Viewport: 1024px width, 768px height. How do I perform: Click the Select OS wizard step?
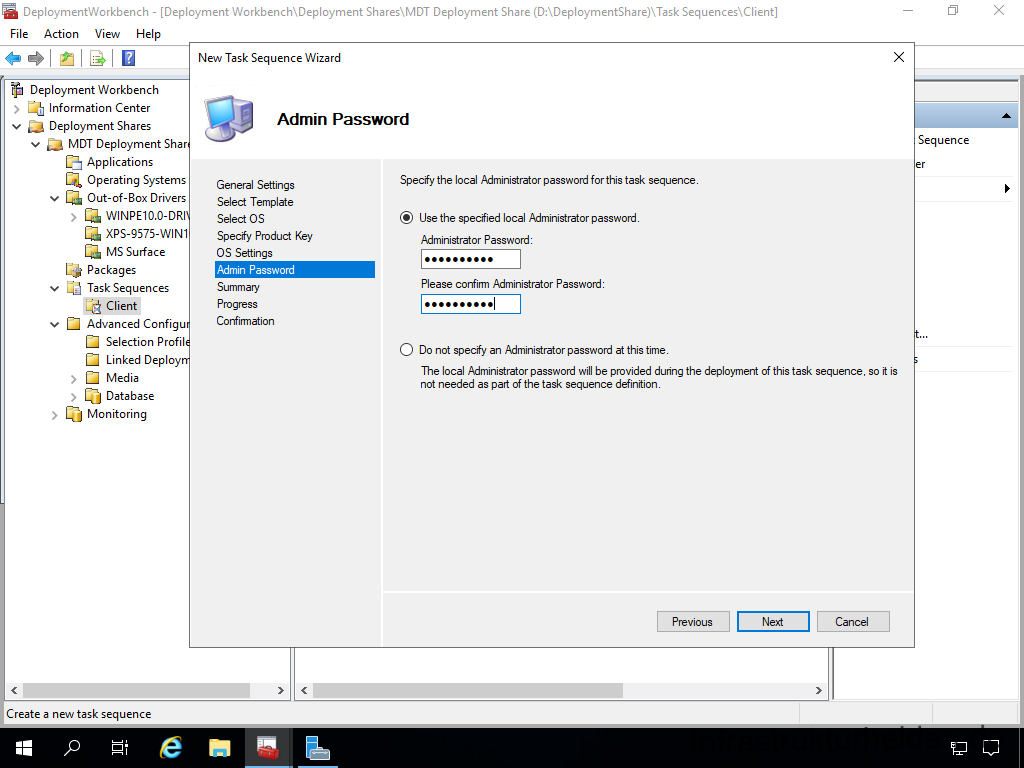(240, 219)
